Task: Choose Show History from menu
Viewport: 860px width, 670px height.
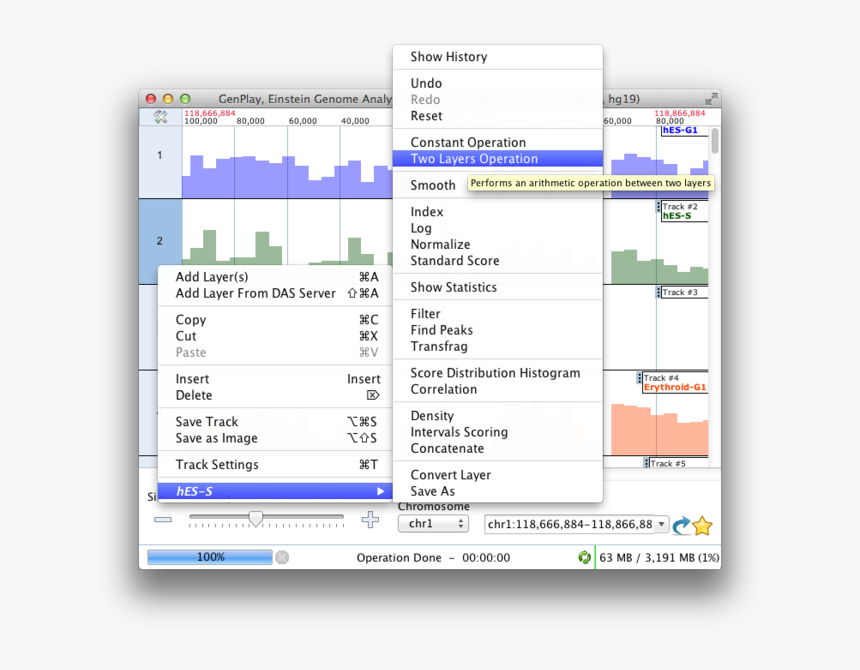Action: 497,56
